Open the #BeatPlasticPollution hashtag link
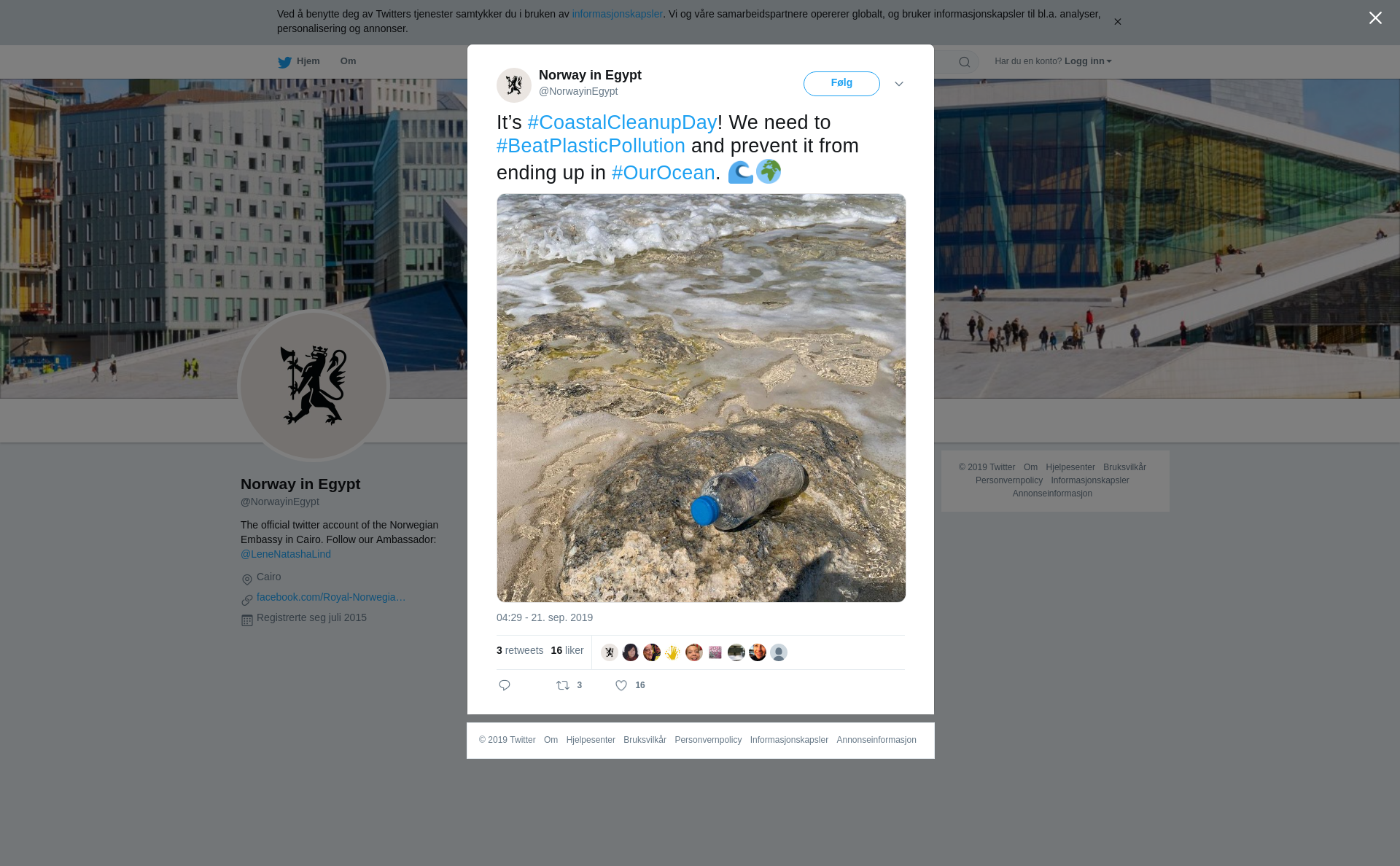The height and width of the screenshot is (866, 1400). [591, 146]
